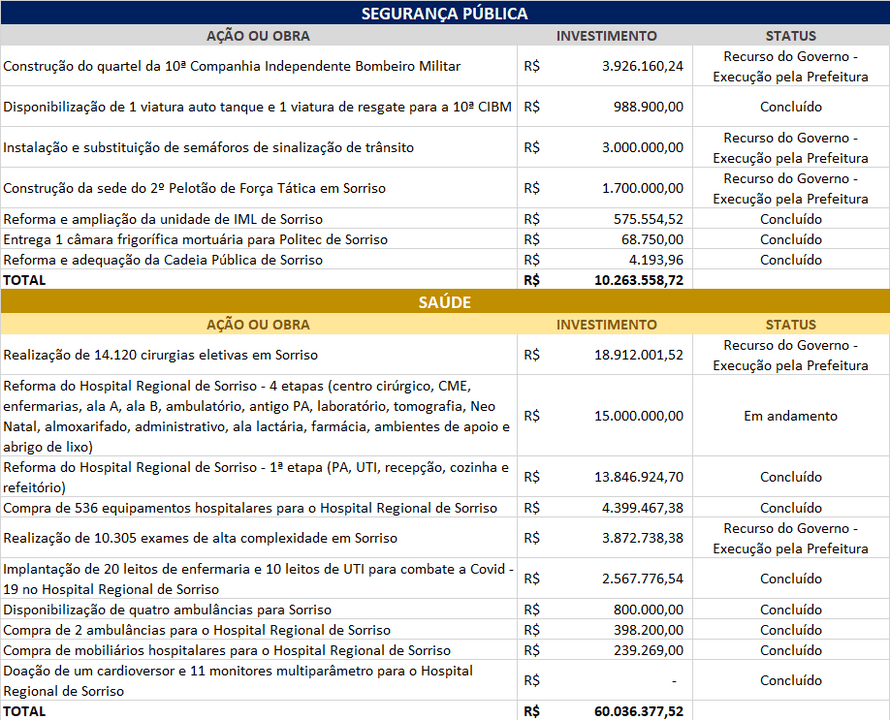Click the STATUS column header
This screenshot has height=720, width=890.
click(x=790, y=35)
